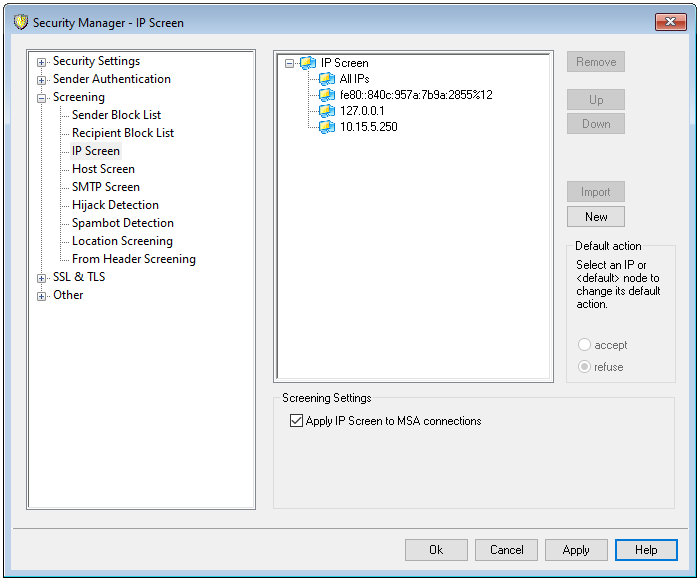Click the 10.15.5.250 folder icon
Screen dimensions: 700x581
point(327,127)
